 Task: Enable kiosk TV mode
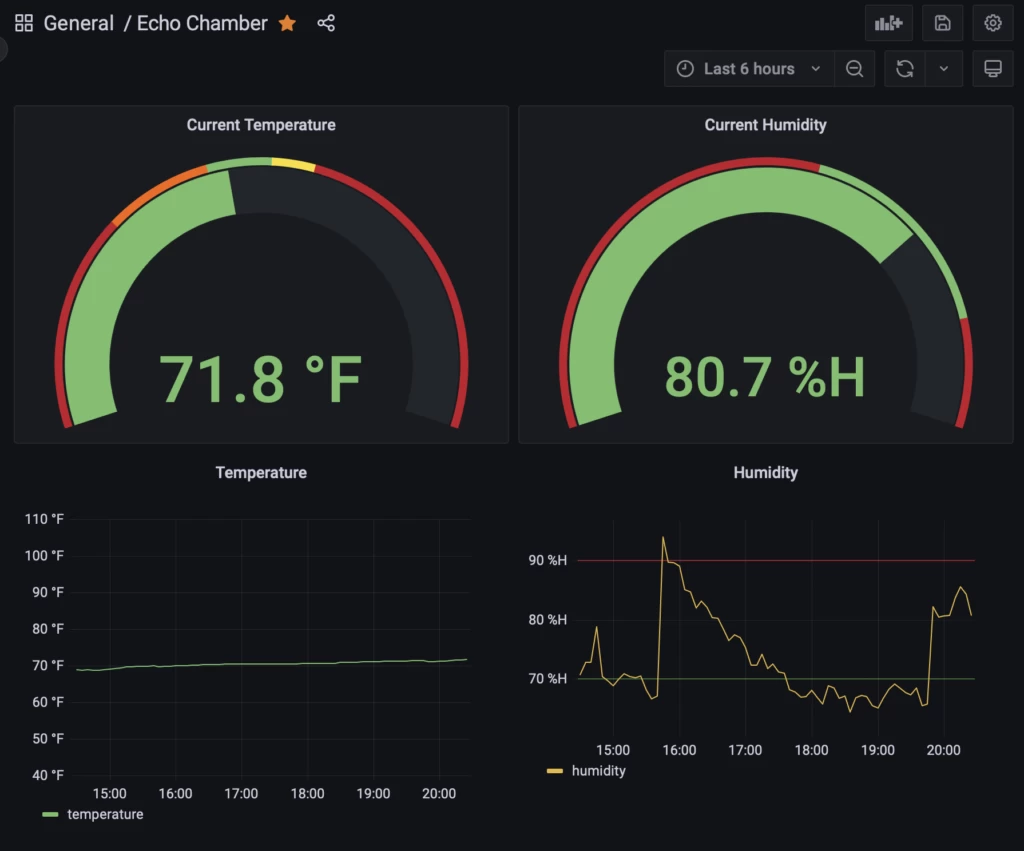click(x=992, y=68)
